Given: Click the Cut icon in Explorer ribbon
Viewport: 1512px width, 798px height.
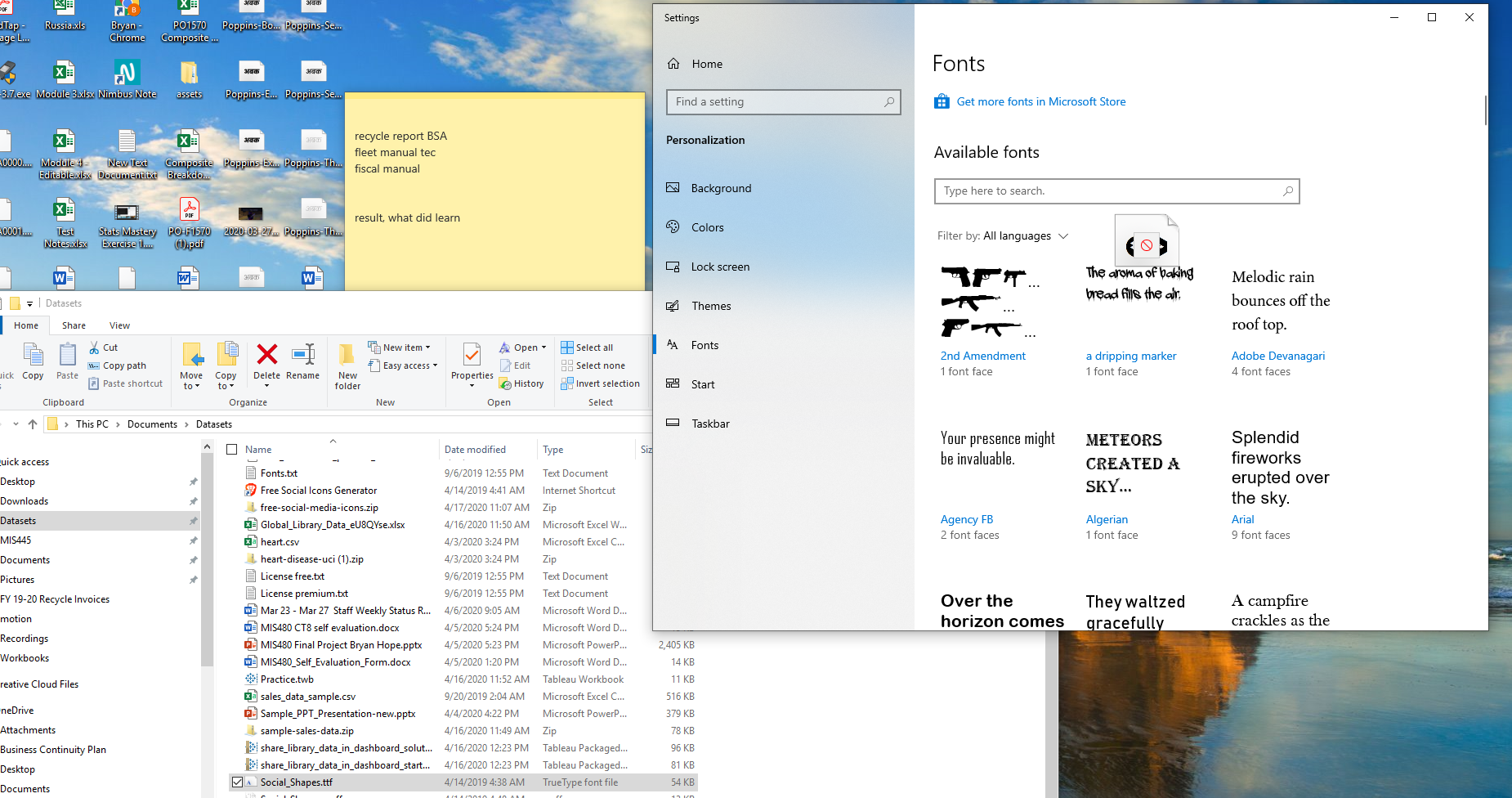Looking at the screenshot, I should [94, 347].
